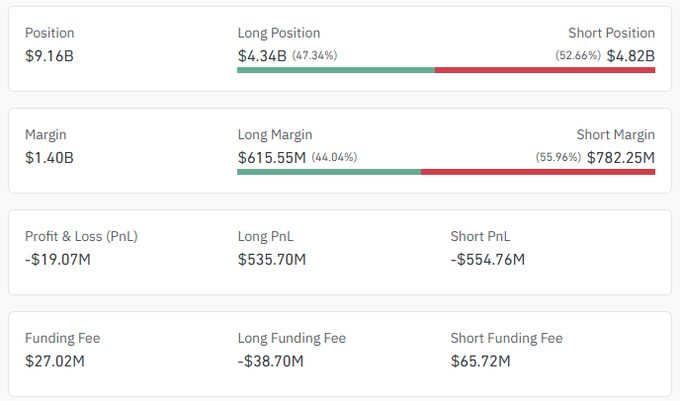Select the short position percentage 52.66%
Image resolution: width=680 pixels, height=401 pixels.
[578, 55]
